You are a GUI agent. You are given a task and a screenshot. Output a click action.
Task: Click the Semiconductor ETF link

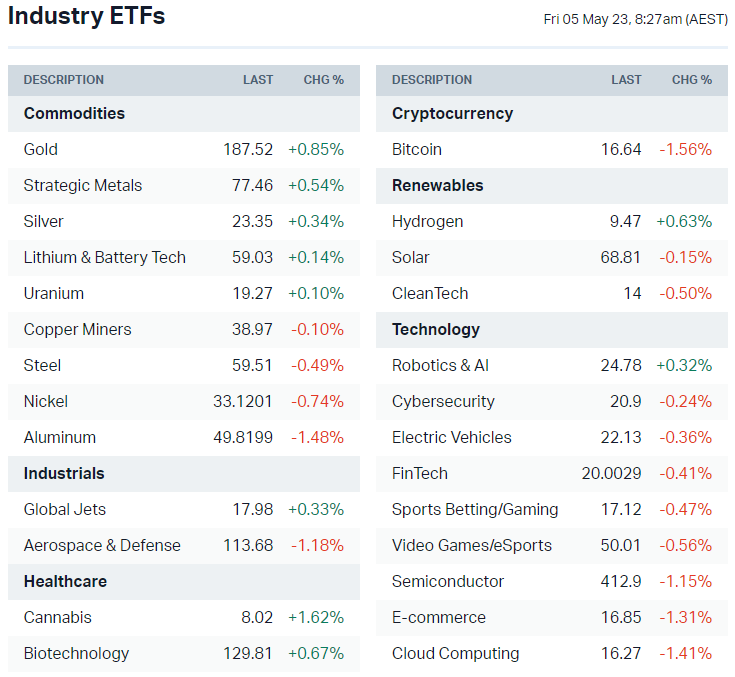click(448, 581)
